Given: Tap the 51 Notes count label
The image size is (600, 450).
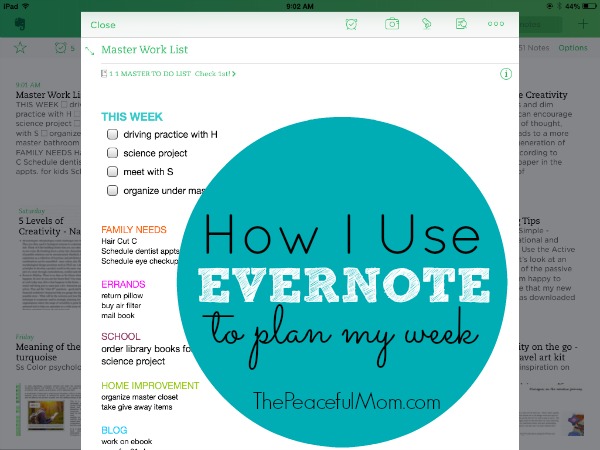Looking at the screenshot, I should (534, 48).
